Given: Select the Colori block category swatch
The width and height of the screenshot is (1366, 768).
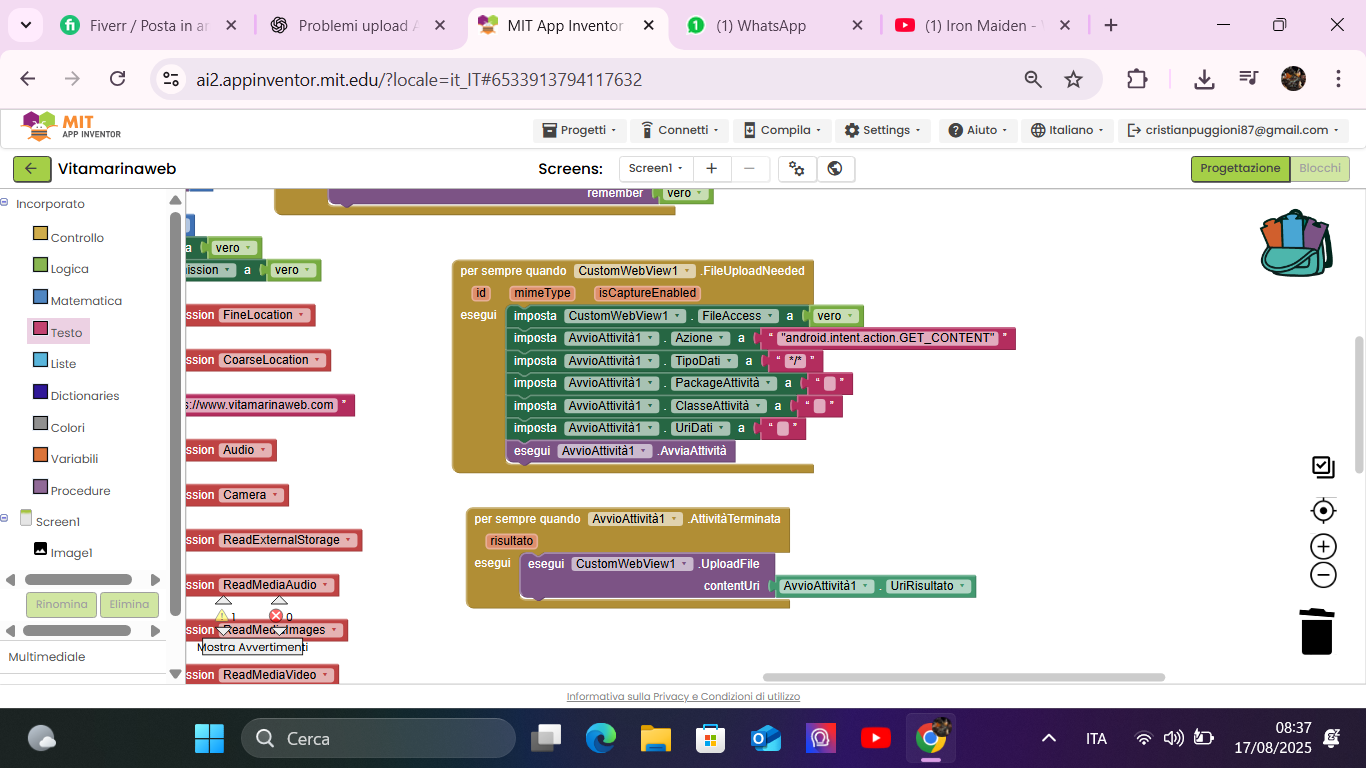Looking at the screenshot, I should point(41,424).
